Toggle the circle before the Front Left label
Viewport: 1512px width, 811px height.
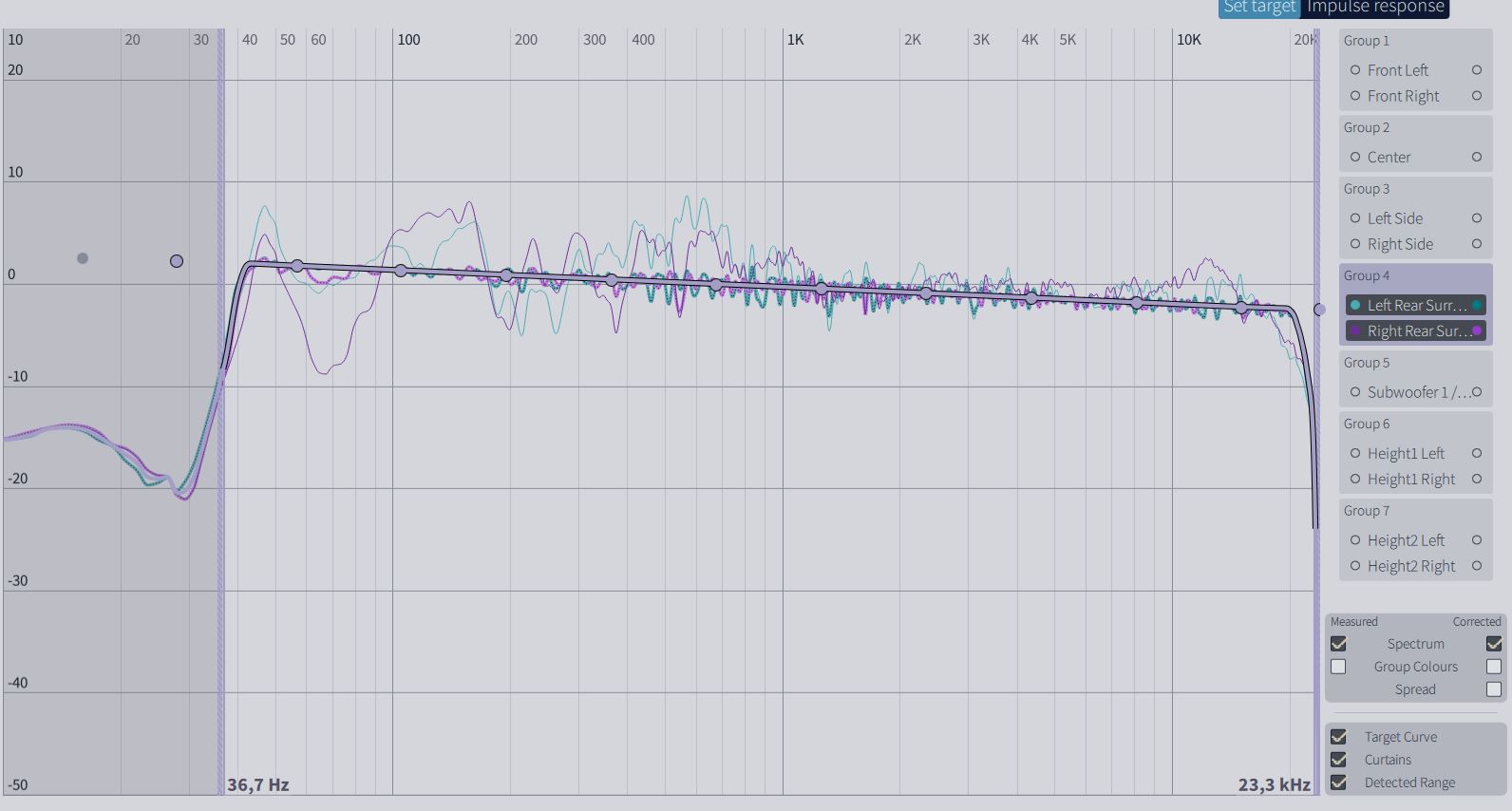tap(1355, 70)
